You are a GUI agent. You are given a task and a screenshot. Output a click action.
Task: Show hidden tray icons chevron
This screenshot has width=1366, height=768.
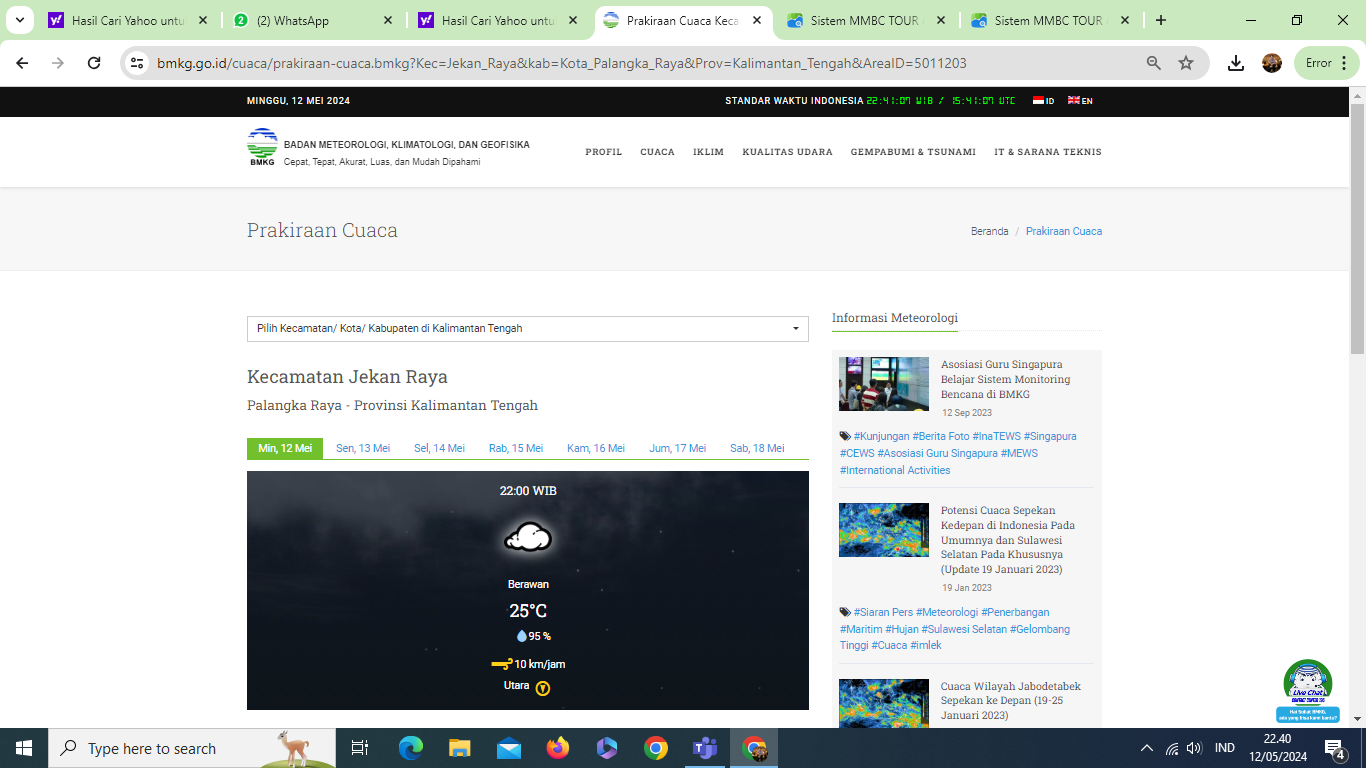(x=1147, y=748)
